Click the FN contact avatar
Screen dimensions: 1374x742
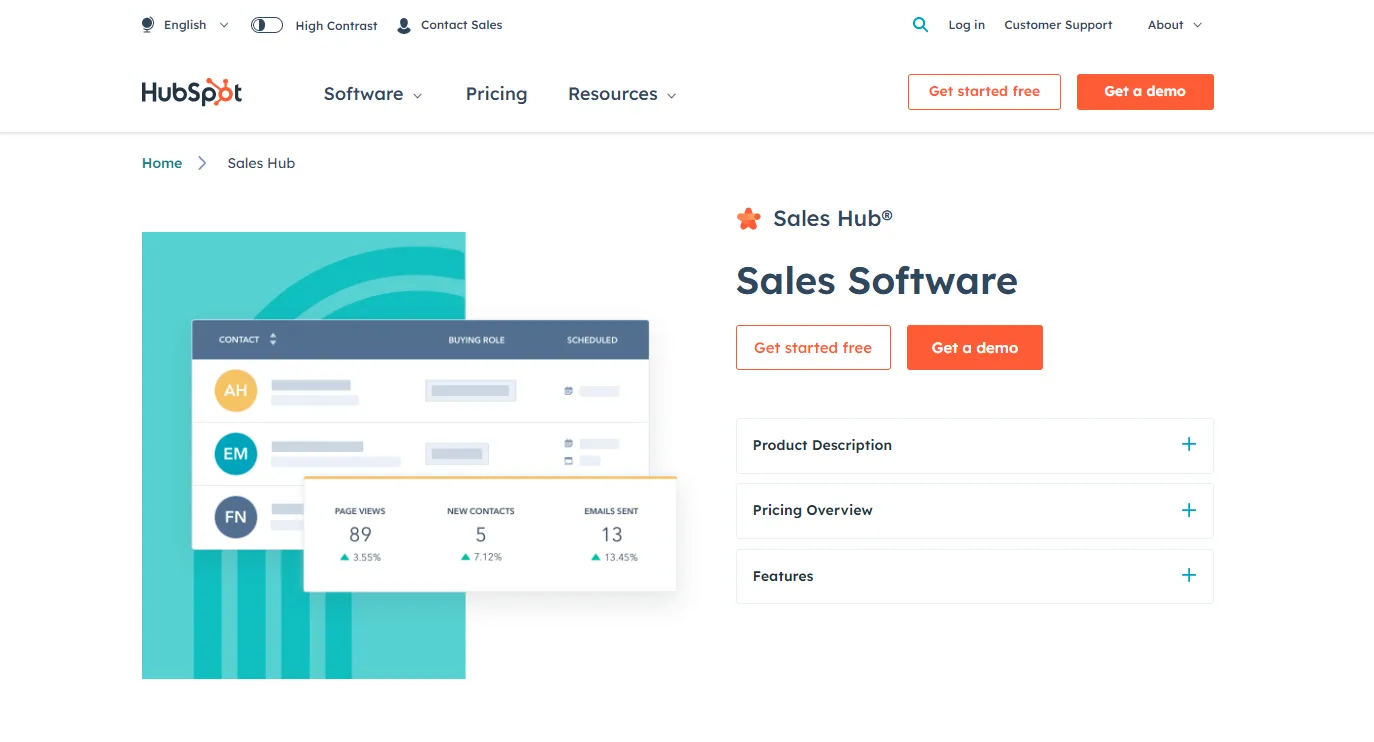[236, 517]
